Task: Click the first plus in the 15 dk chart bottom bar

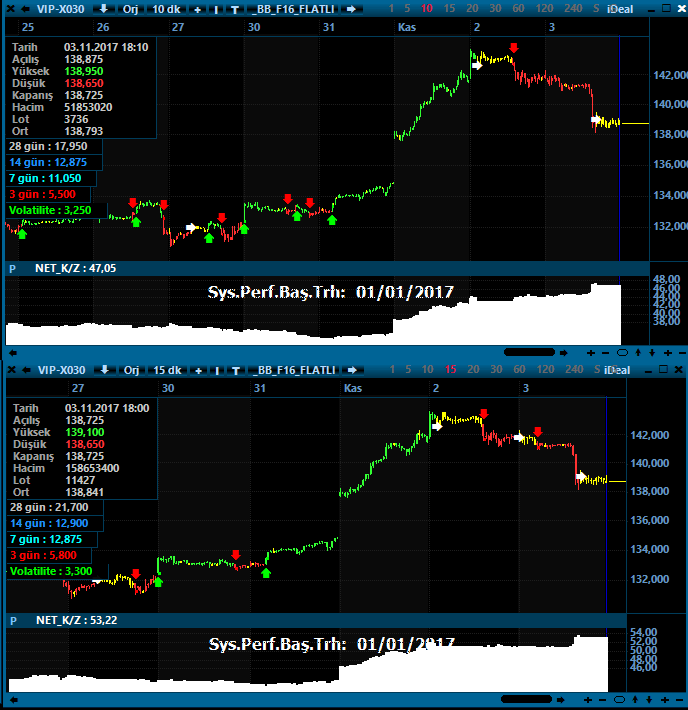Action: click(x=588, y=700)
